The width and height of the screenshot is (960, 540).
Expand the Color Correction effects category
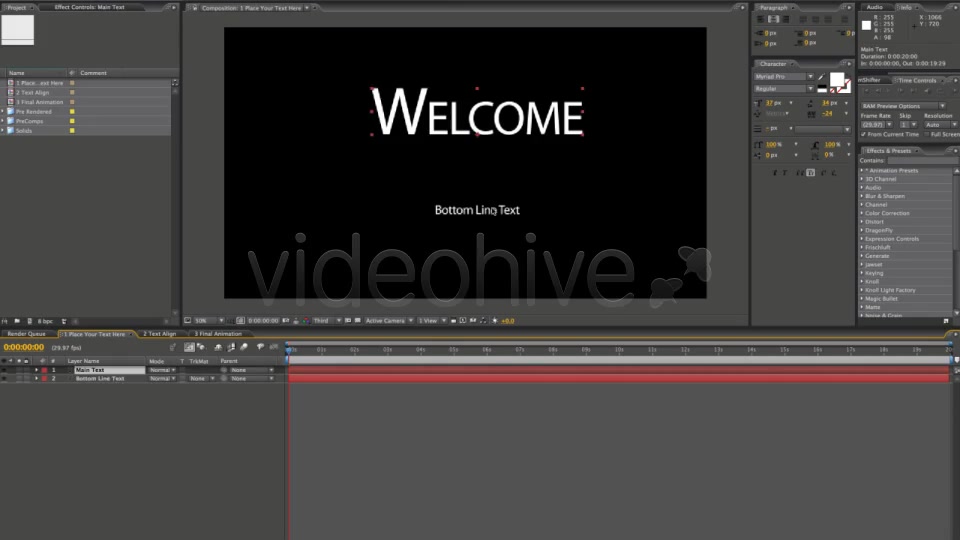coord(861,213)
